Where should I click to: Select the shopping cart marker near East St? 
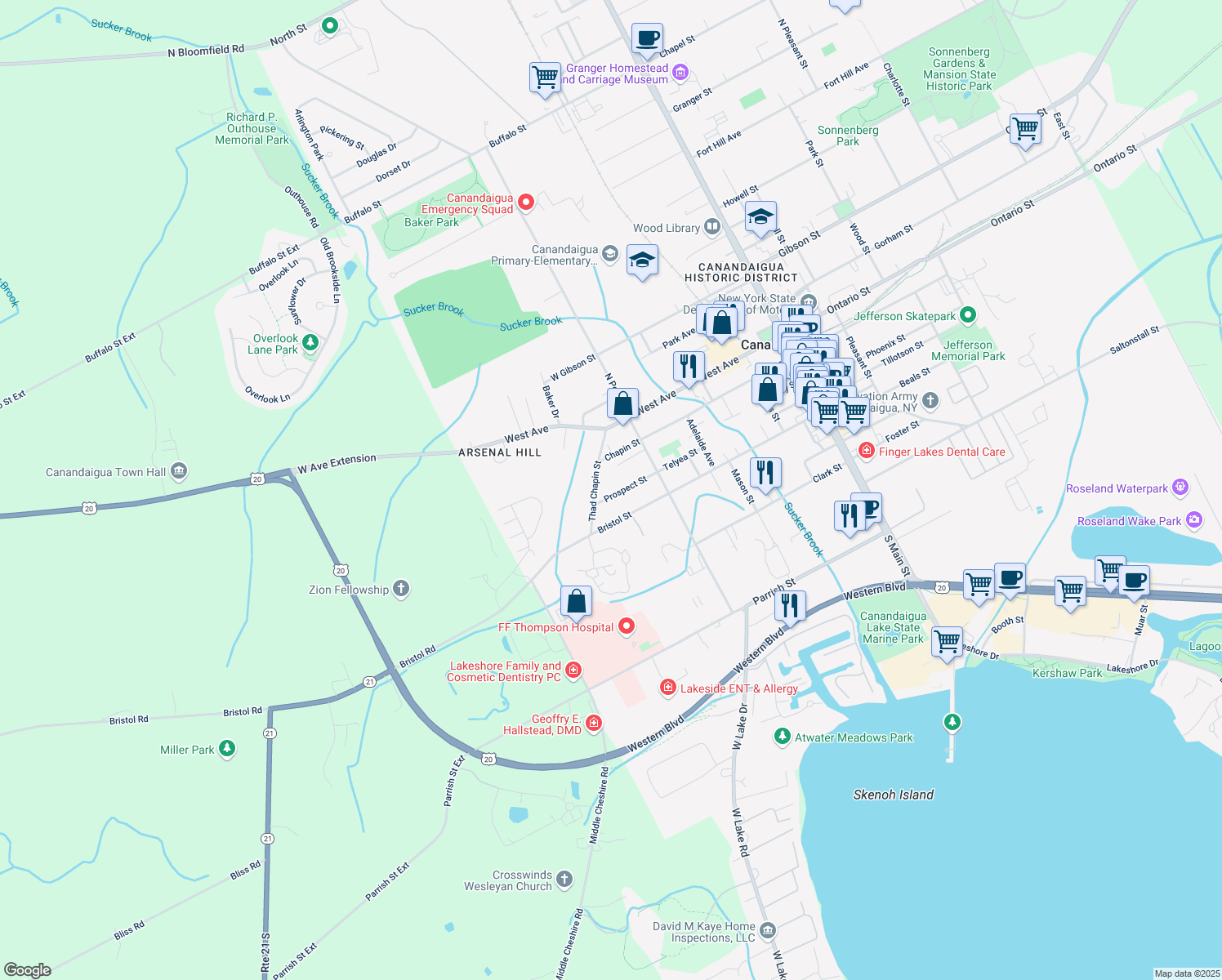[1025, 129]
